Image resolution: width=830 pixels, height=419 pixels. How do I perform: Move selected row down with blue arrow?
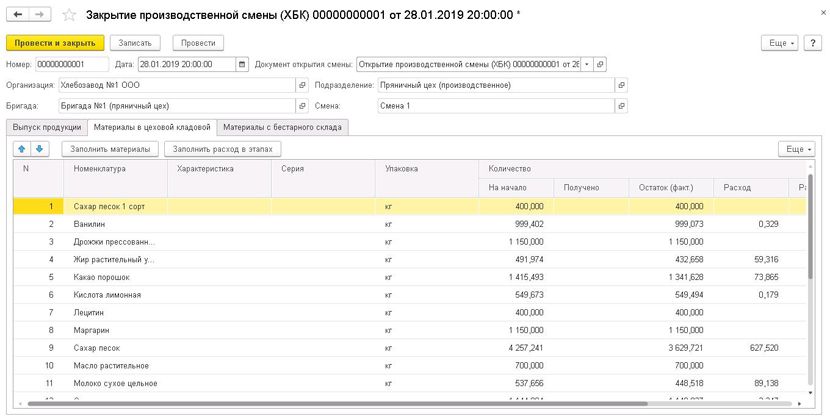tap(39, 149)
